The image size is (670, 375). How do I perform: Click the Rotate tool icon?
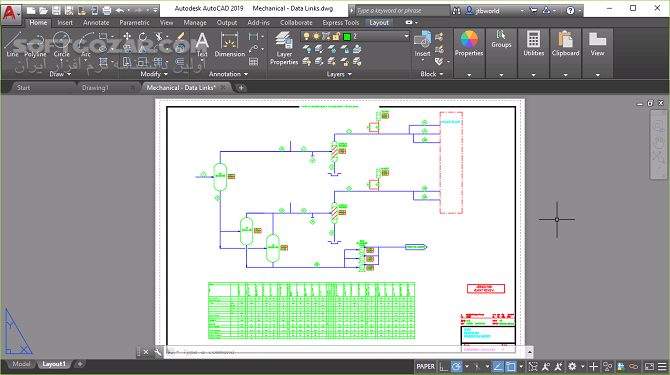[x=143, y=37]
